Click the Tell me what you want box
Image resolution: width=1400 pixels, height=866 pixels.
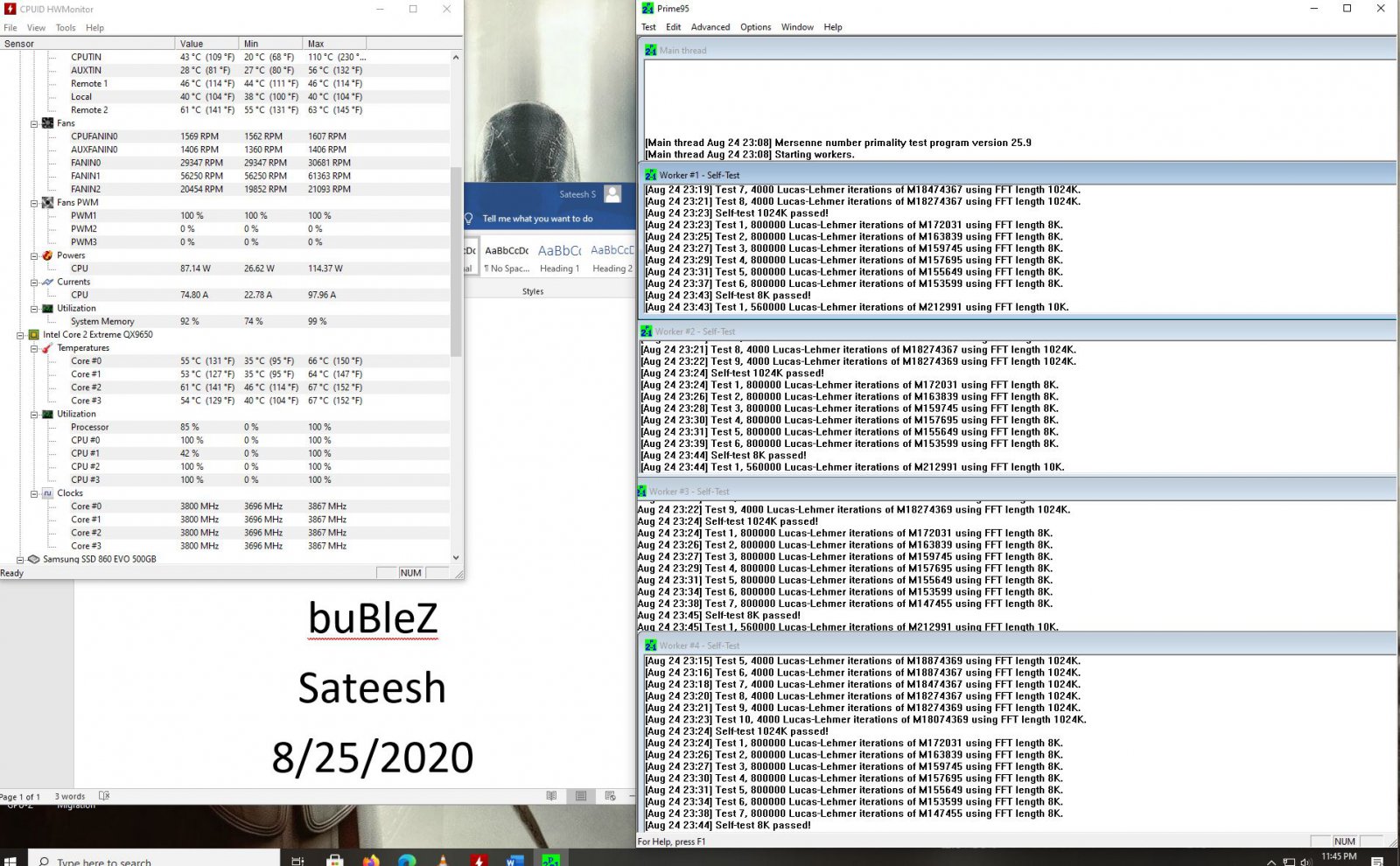point(537,219)
